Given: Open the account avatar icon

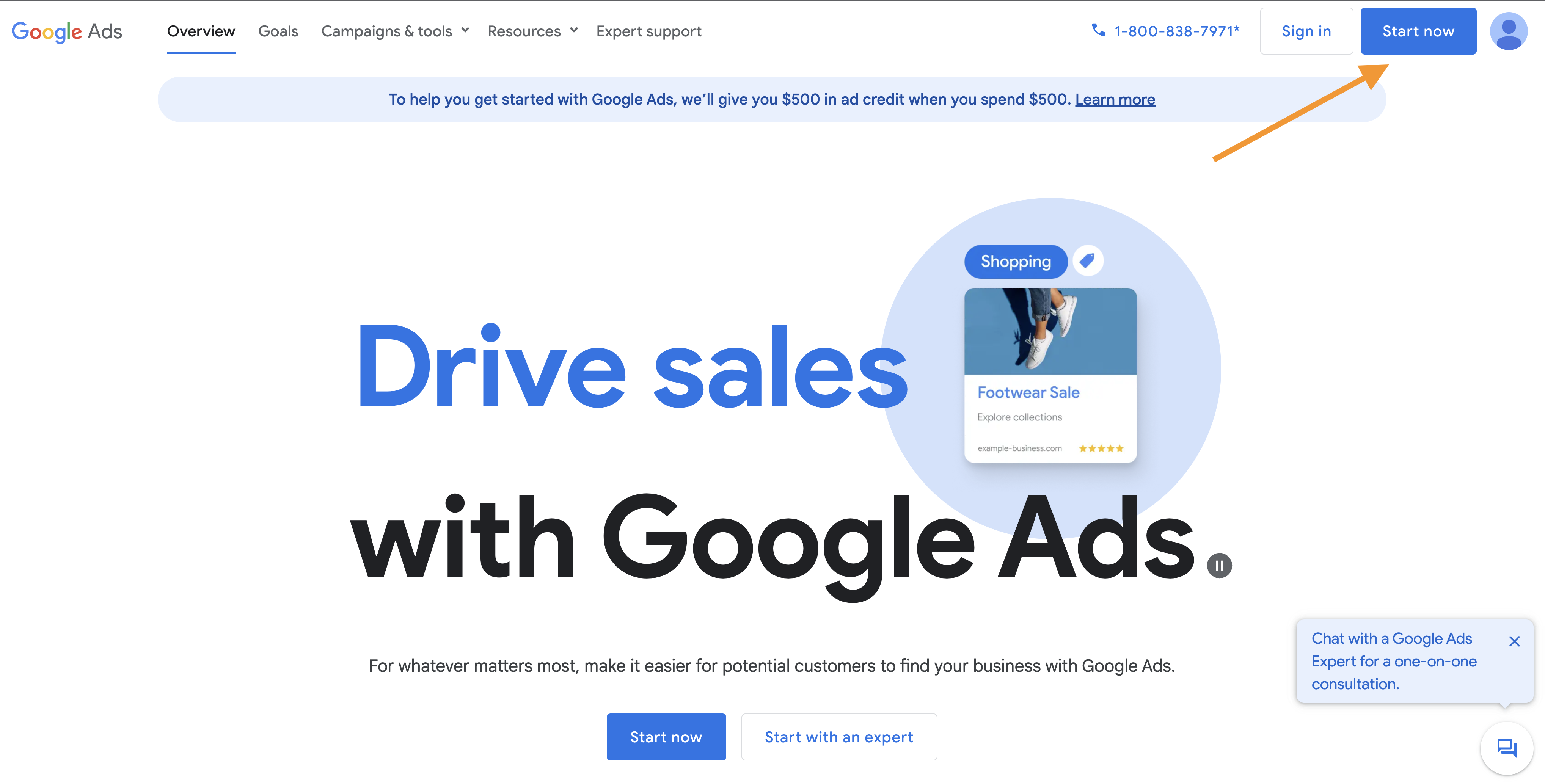Looking at the screenshot, I should (1509, 31).
